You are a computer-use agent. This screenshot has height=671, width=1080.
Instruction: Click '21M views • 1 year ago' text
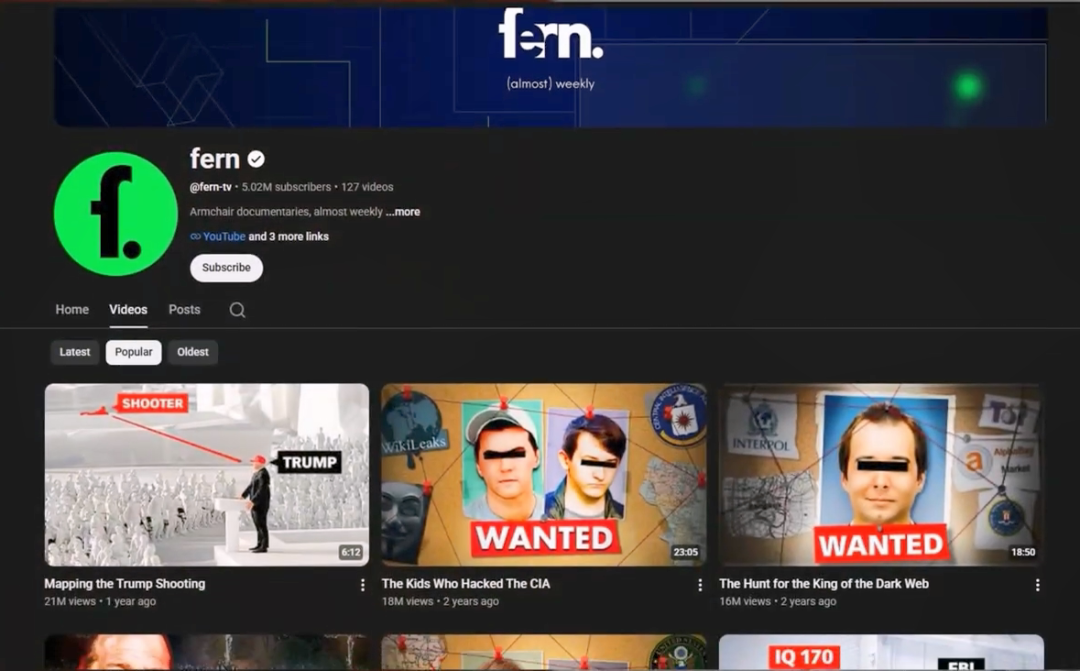tap(100, 601)
